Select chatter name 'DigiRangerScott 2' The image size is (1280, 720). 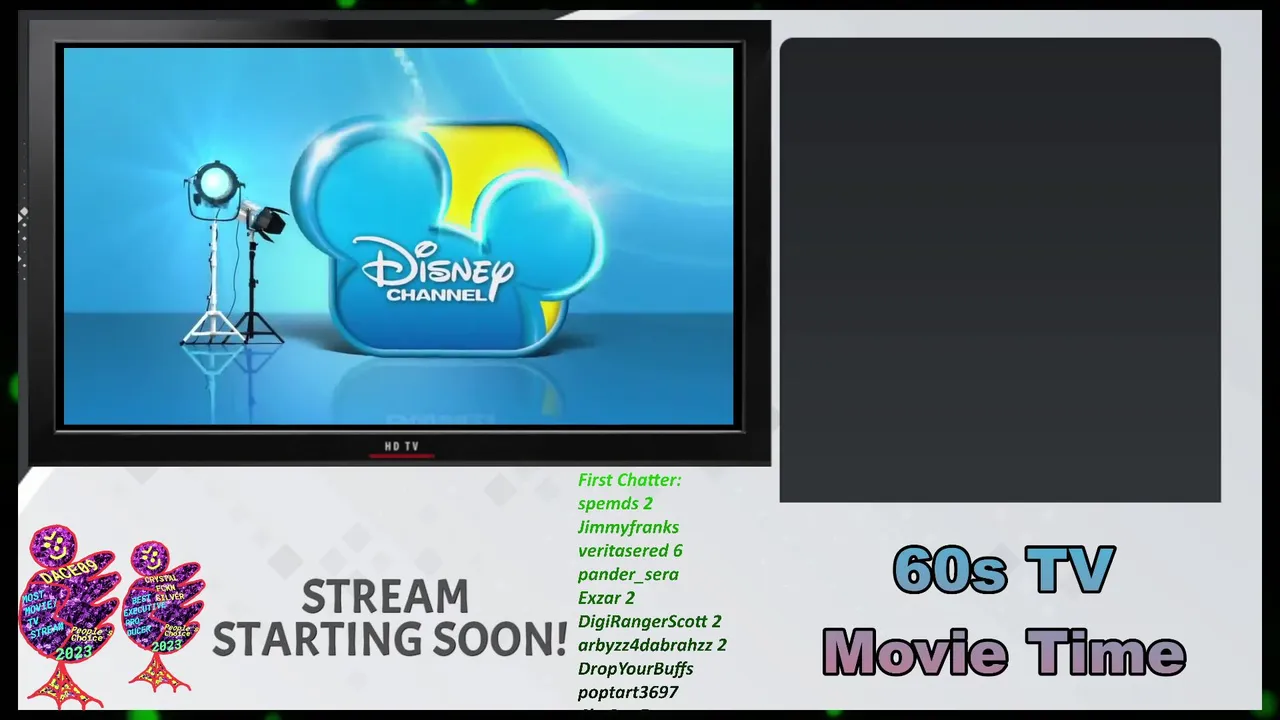[649, 621]
